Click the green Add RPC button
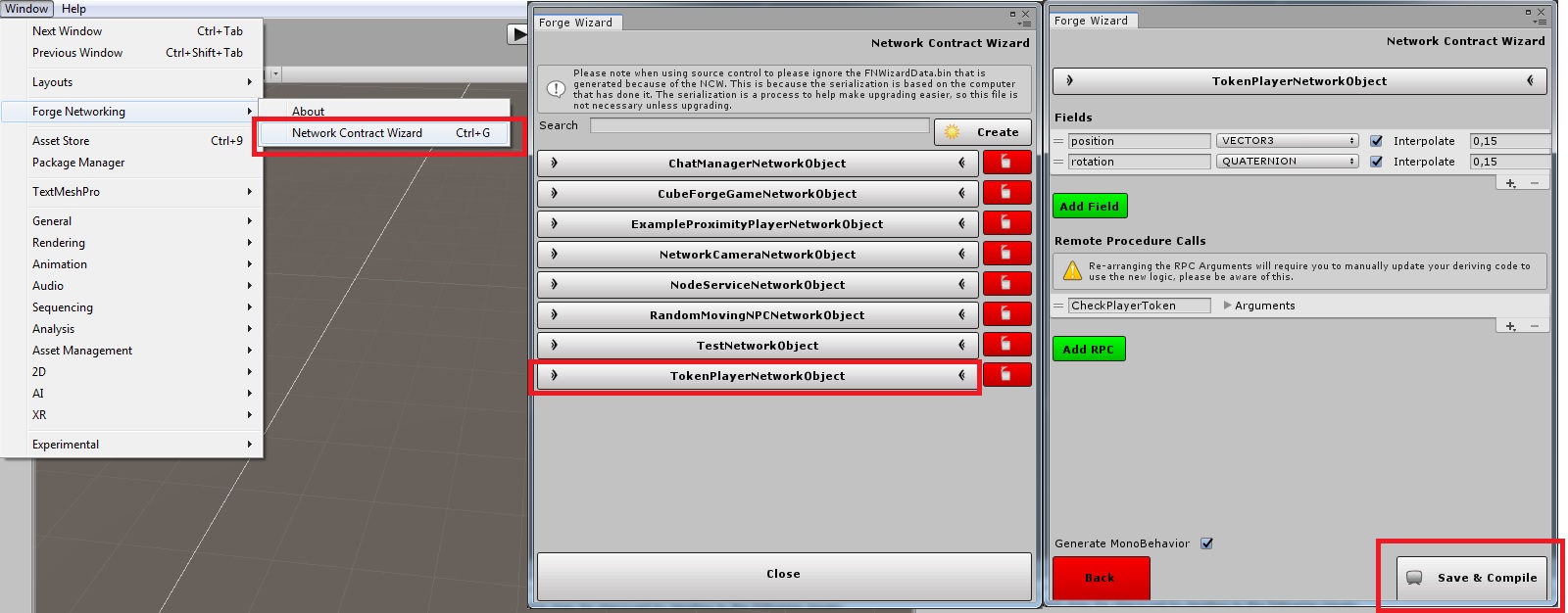This screenshot has height=613, width=1568. tap(1089, 350)
